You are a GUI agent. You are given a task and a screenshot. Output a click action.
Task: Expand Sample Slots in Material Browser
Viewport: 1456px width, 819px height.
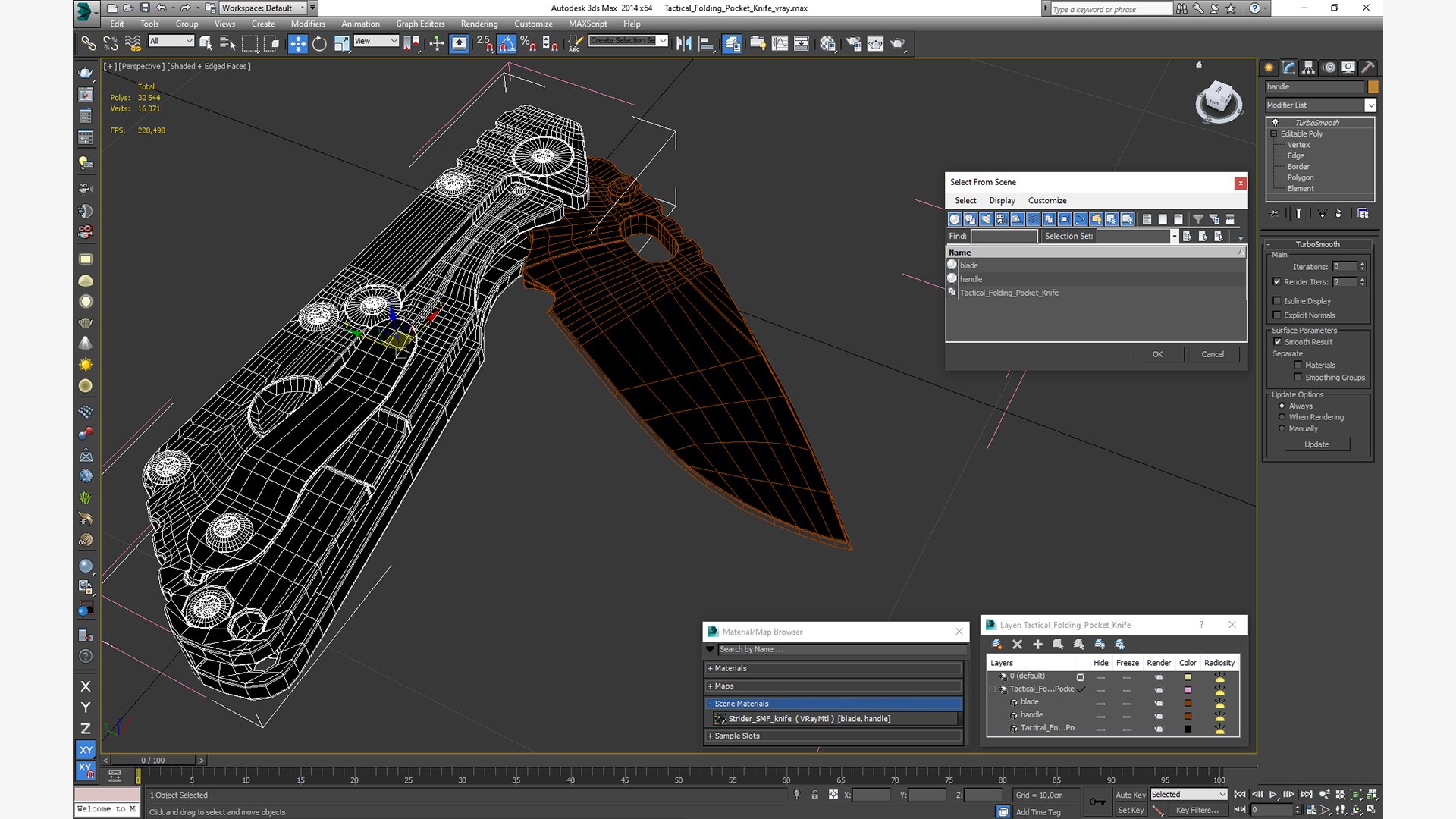834,736
